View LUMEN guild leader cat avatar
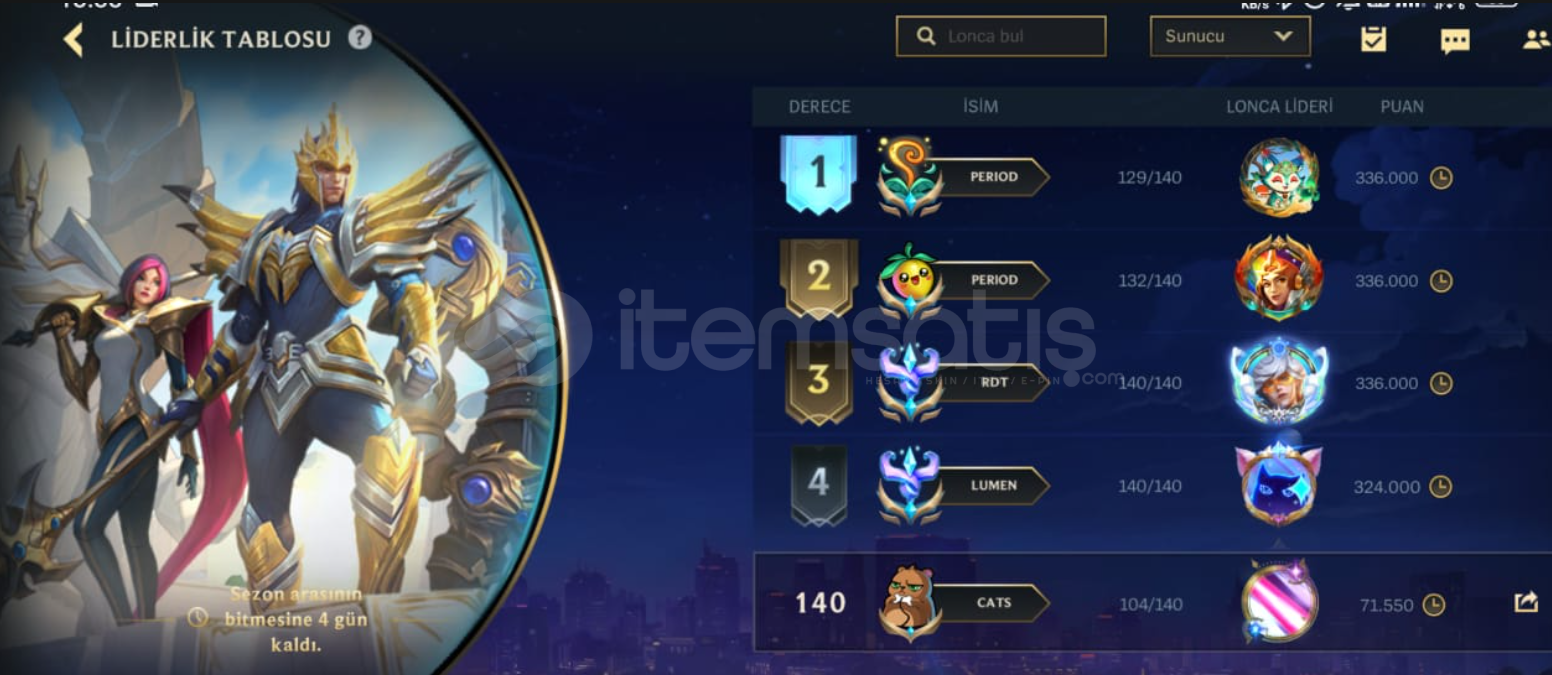This screenshot has width=1552, height=675. [1279, 484]
